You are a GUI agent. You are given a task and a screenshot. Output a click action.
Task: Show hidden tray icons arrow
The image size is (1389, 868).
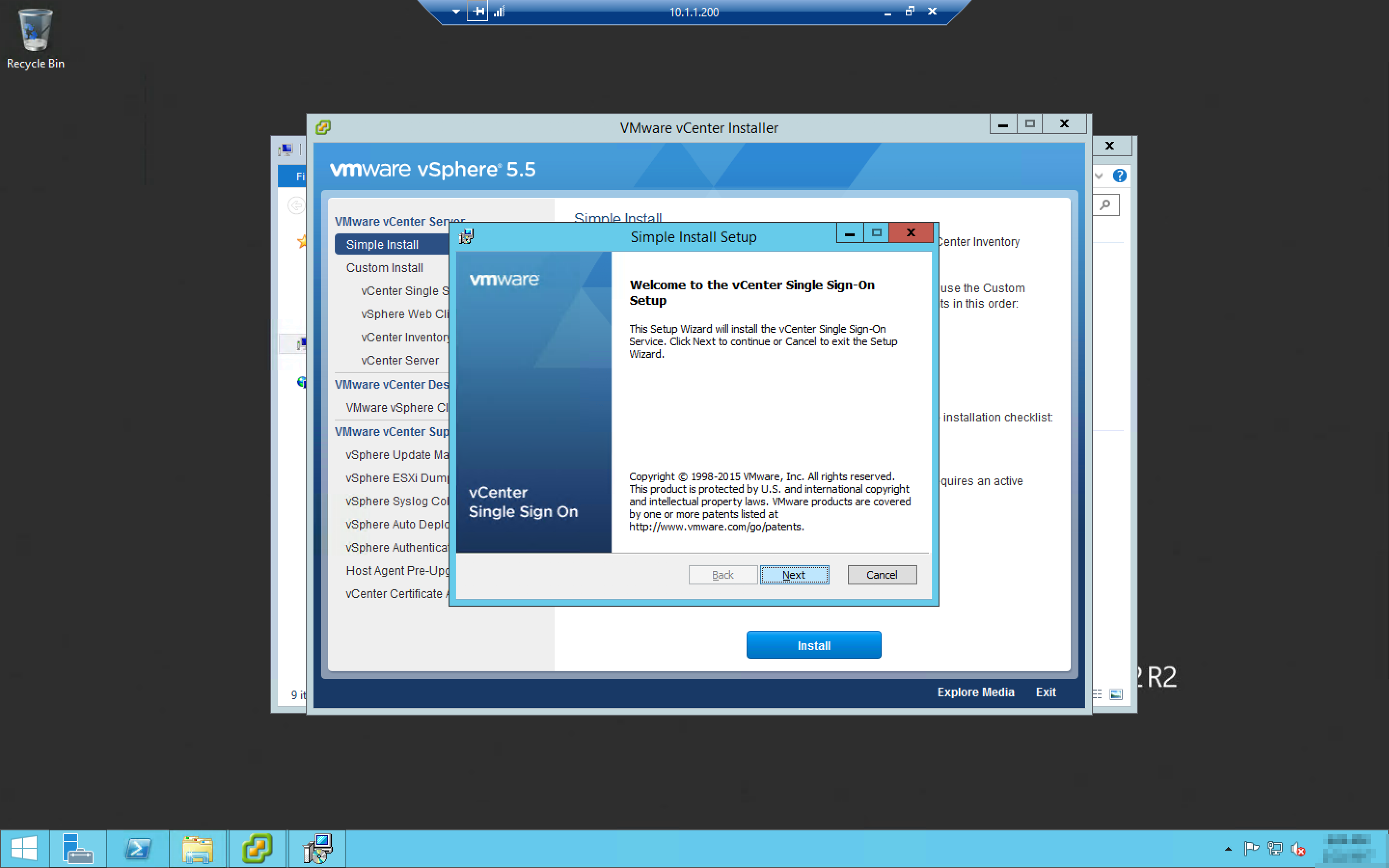point(1228,849)
